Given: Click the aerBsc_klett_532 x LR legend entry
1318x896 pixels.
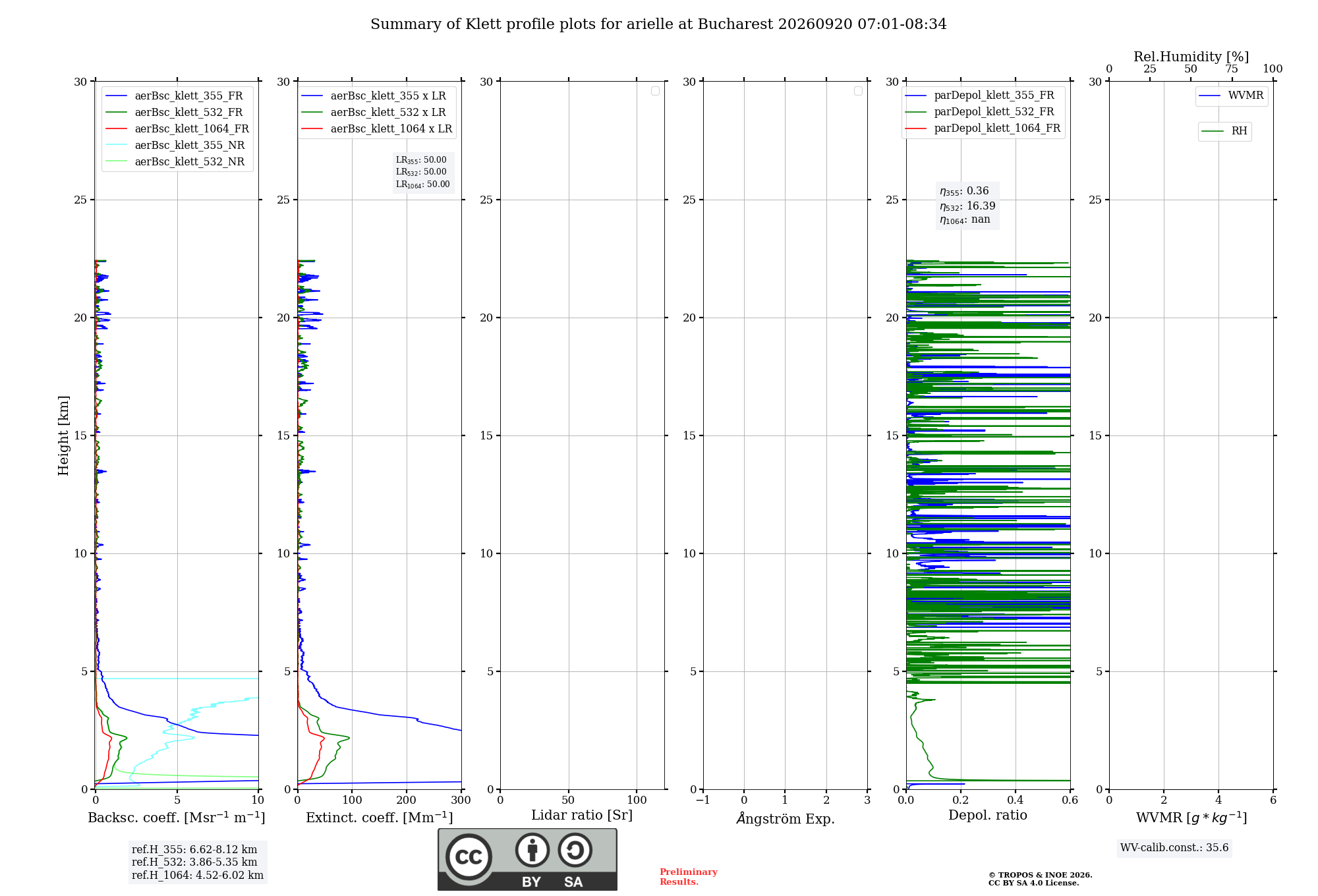Looking at the screenshot, I should coord(374,112).
